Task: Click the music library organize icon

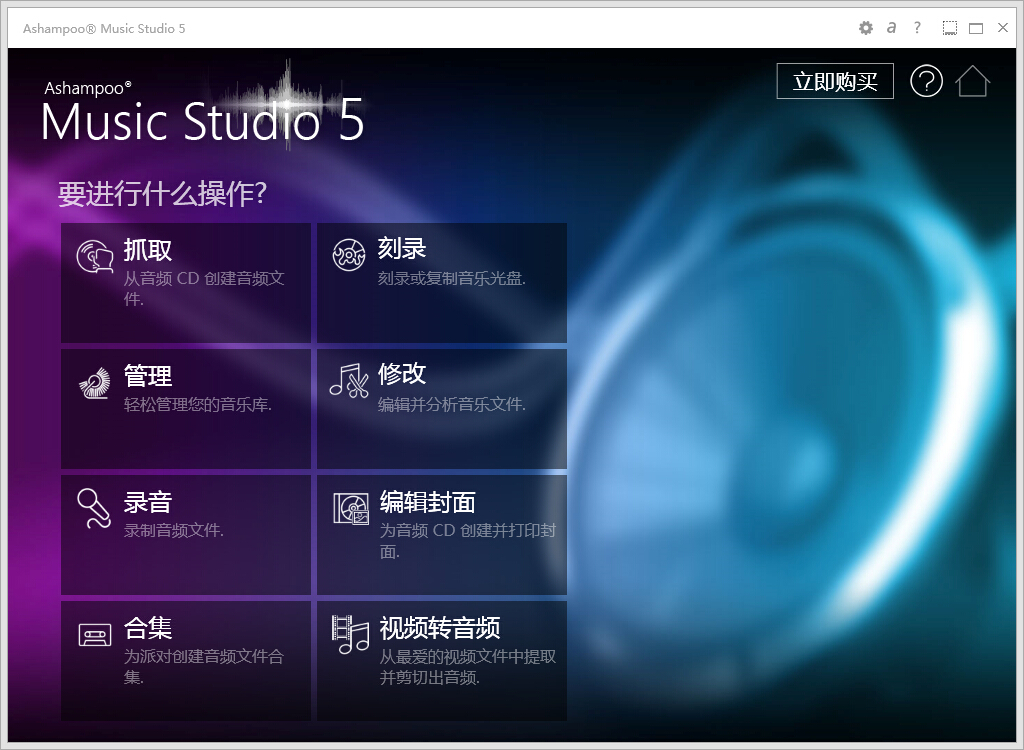Action: (95, 383)
